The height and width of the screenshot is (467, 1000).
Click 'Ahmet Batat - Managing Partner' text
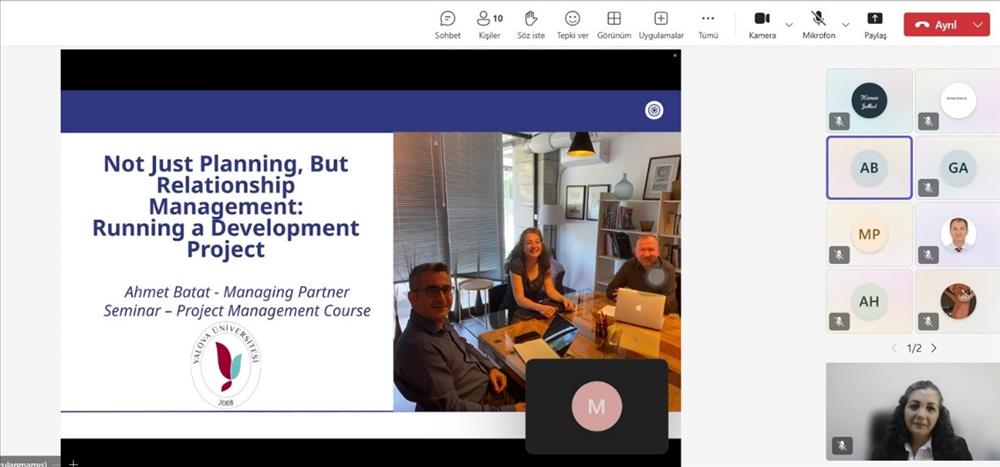click(237, 292)
